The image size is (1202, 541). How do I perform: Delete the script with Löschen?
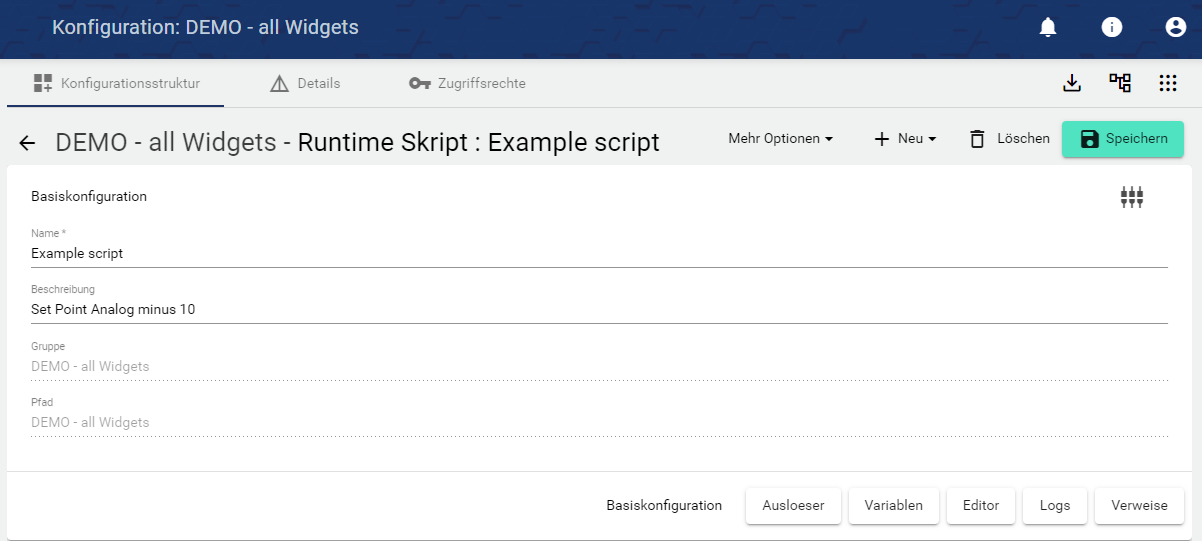[x=1009, y=139]
